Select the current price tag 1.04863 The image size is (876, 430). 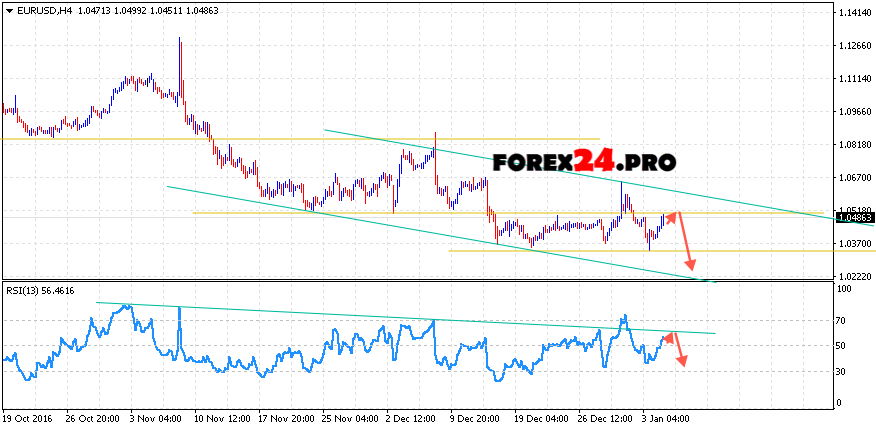(854, 217)
